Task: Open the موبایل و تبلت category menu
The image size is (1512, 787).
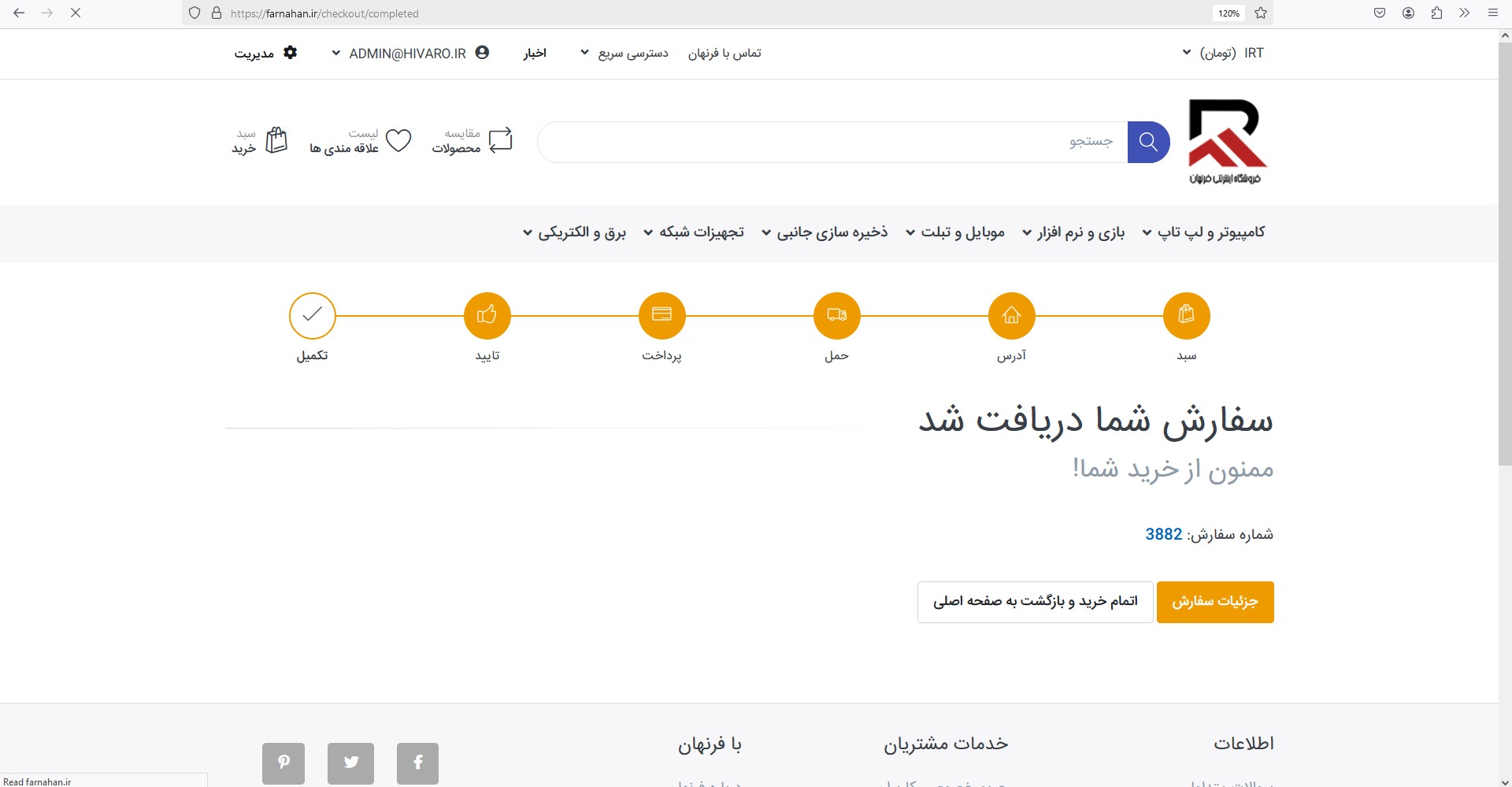Action: point(955,232)
